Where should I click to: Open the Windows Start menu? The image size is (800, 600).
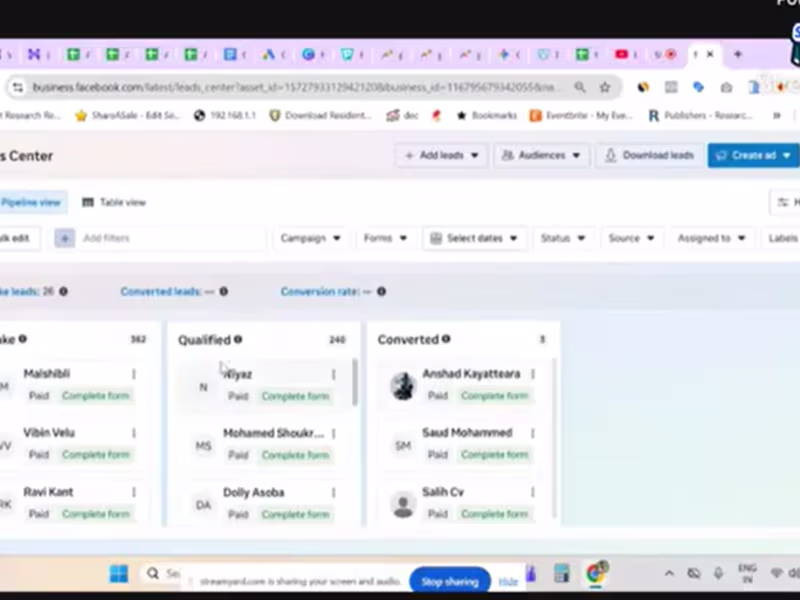117,573
